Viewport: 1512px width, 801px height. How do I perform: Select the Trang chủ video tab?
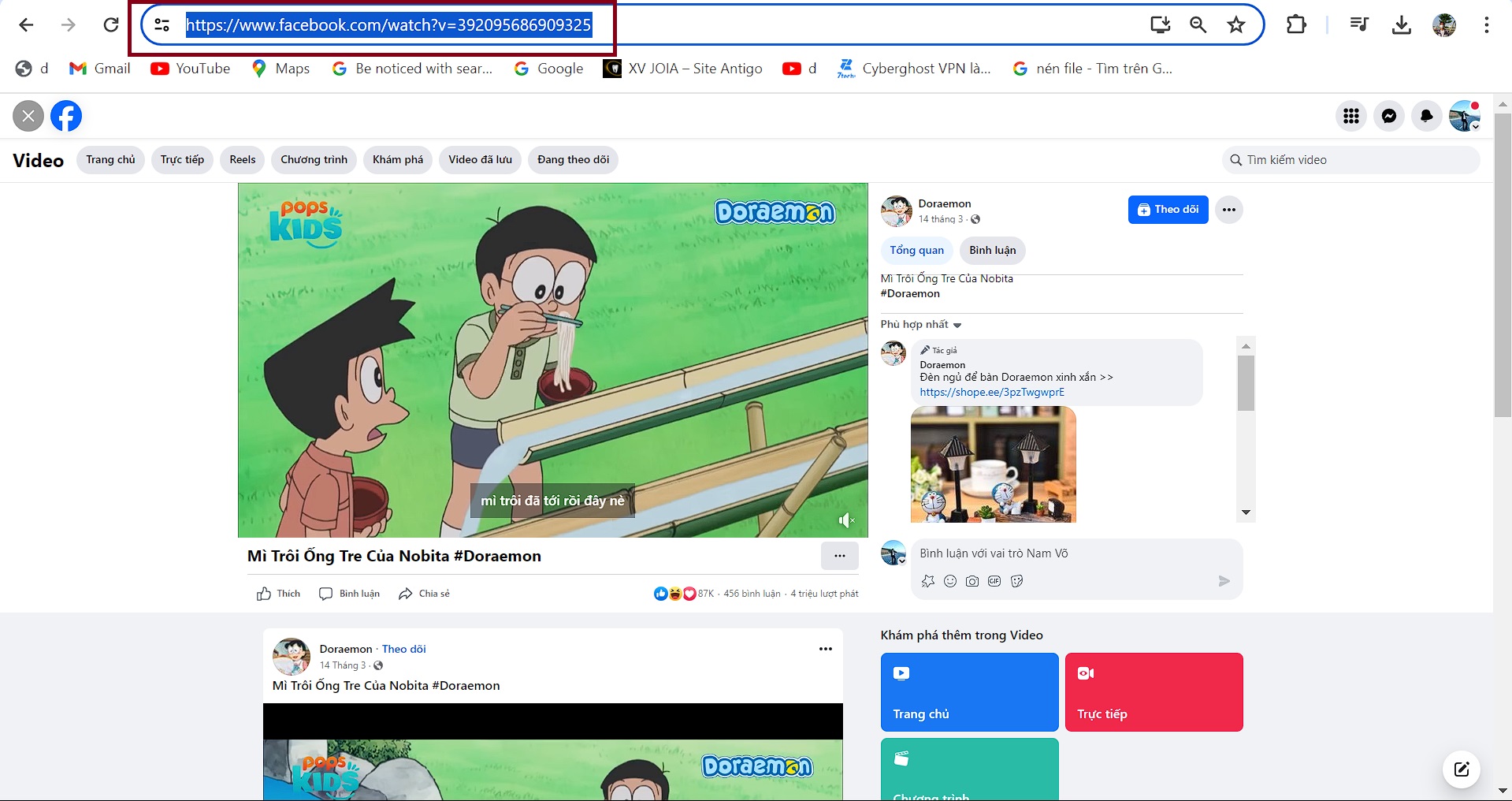110,159
